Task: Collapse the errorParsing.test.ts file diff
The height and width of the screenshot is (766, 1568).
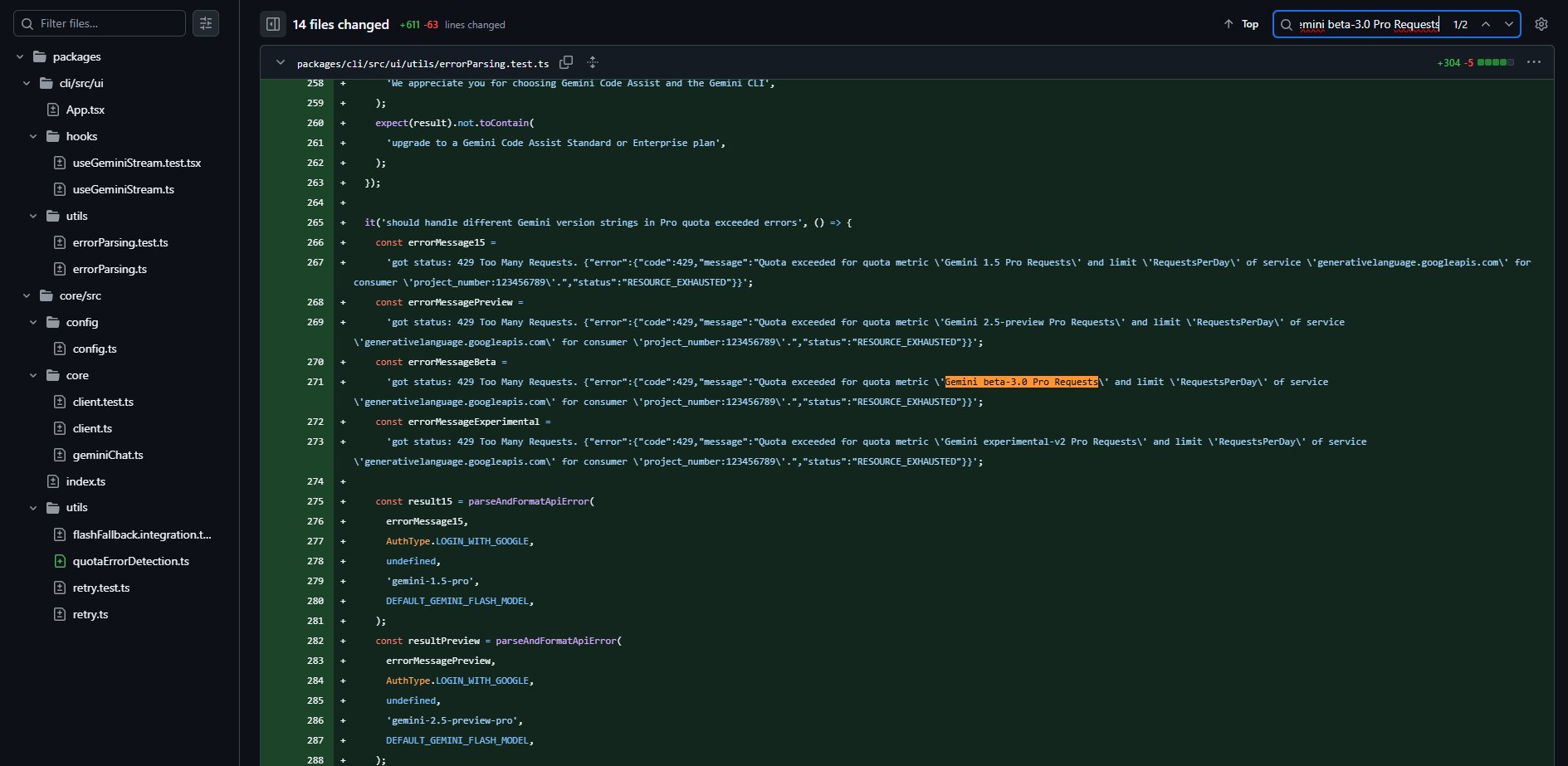Action: coord(281,62)
